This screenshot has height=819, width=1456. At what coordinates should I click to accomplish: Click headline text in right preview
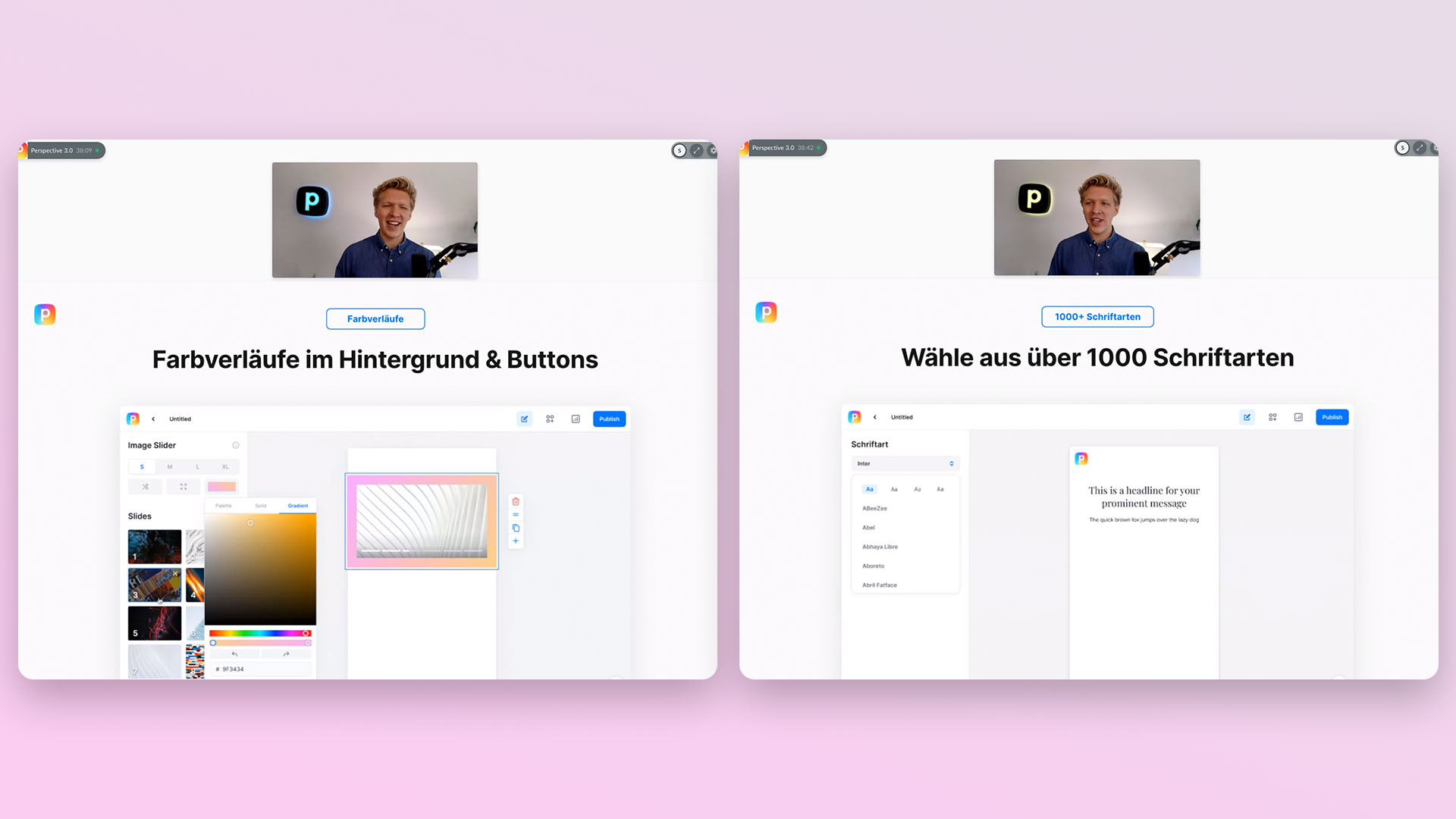click(x=1144, y=497)
